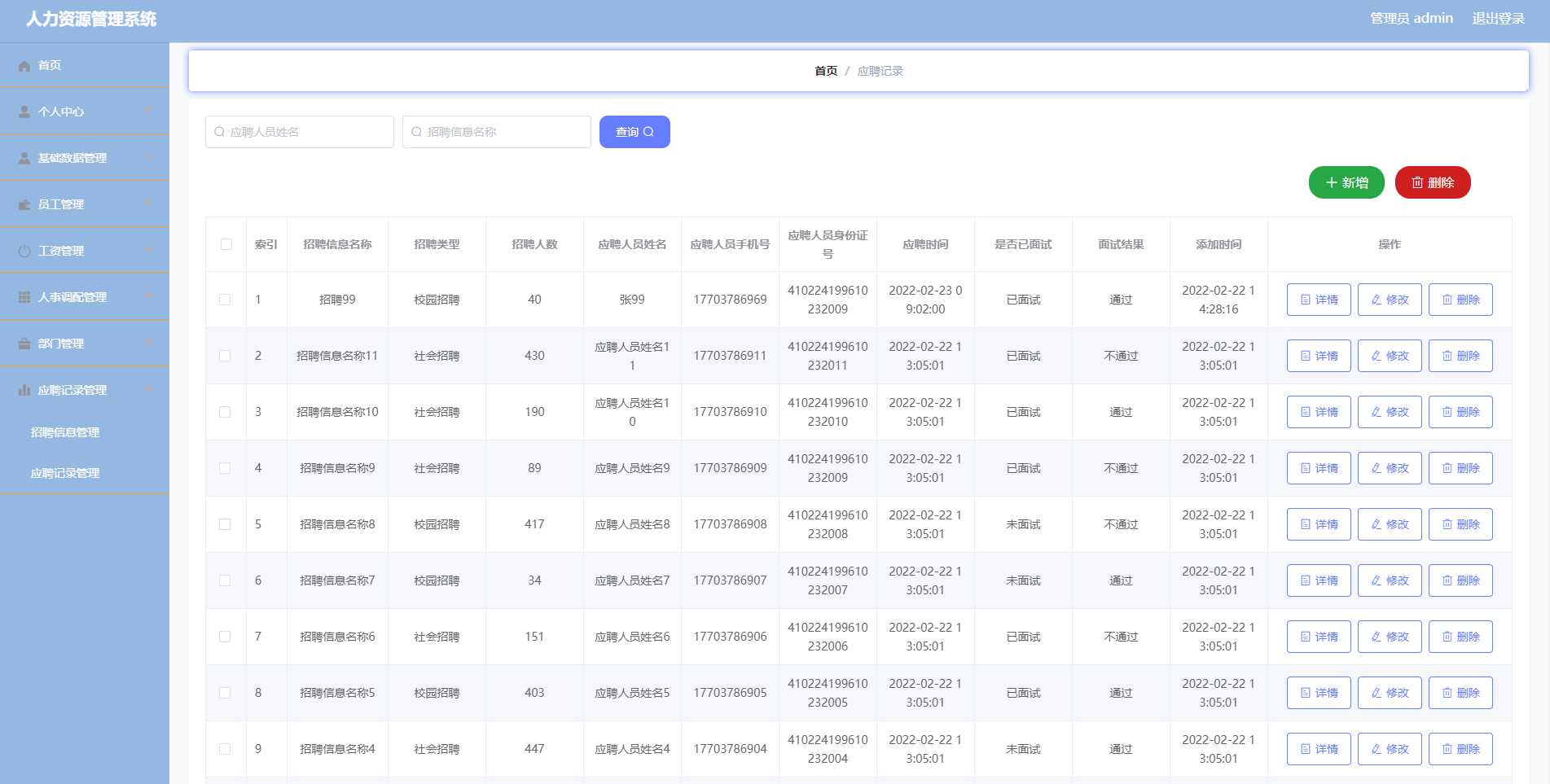
Task: Check the box for row 招聘信息名称5
Action: click(225, 693)
